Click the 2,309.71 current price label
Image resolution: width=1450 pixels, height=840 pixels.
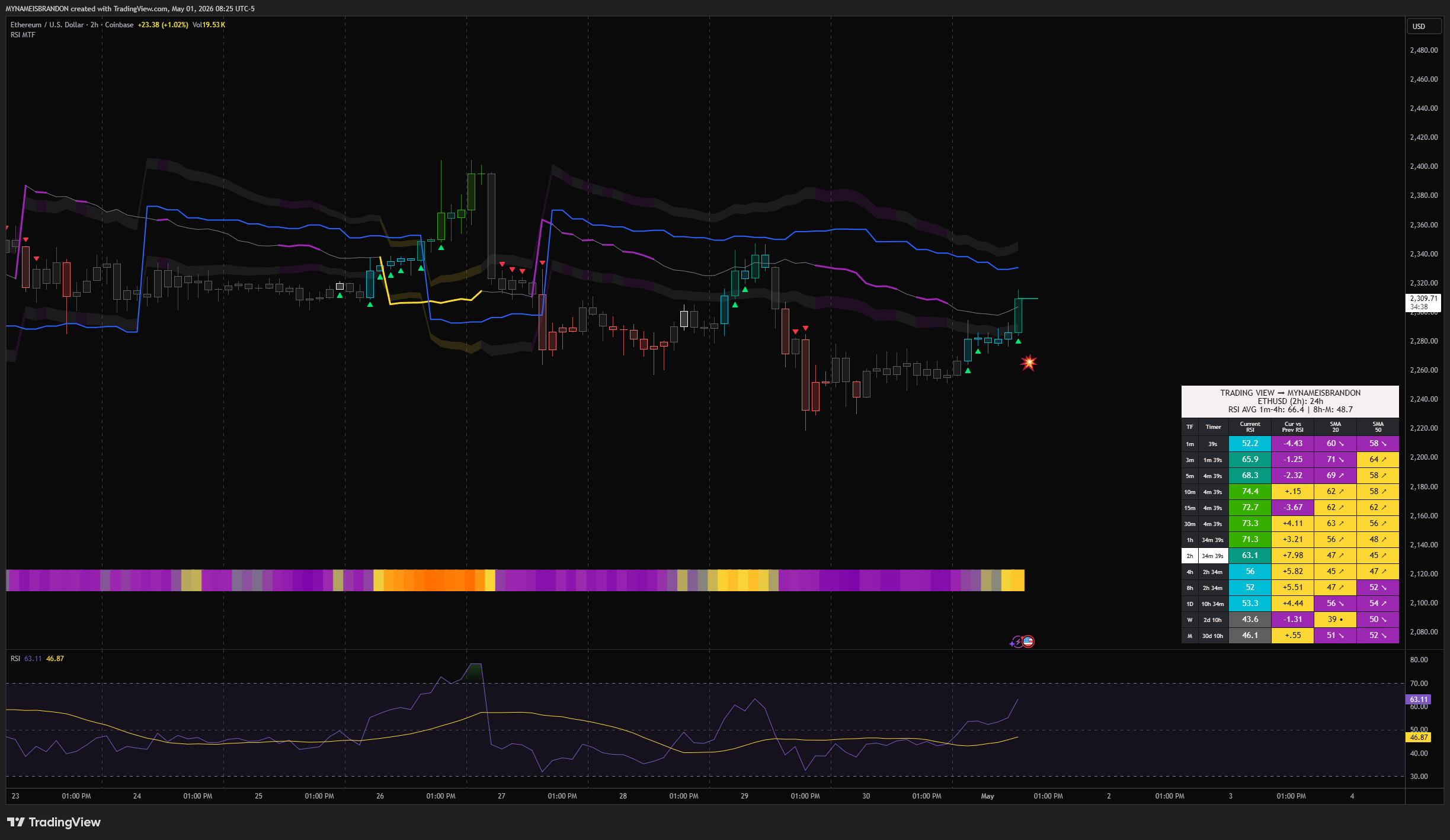tap(1423, 302)
